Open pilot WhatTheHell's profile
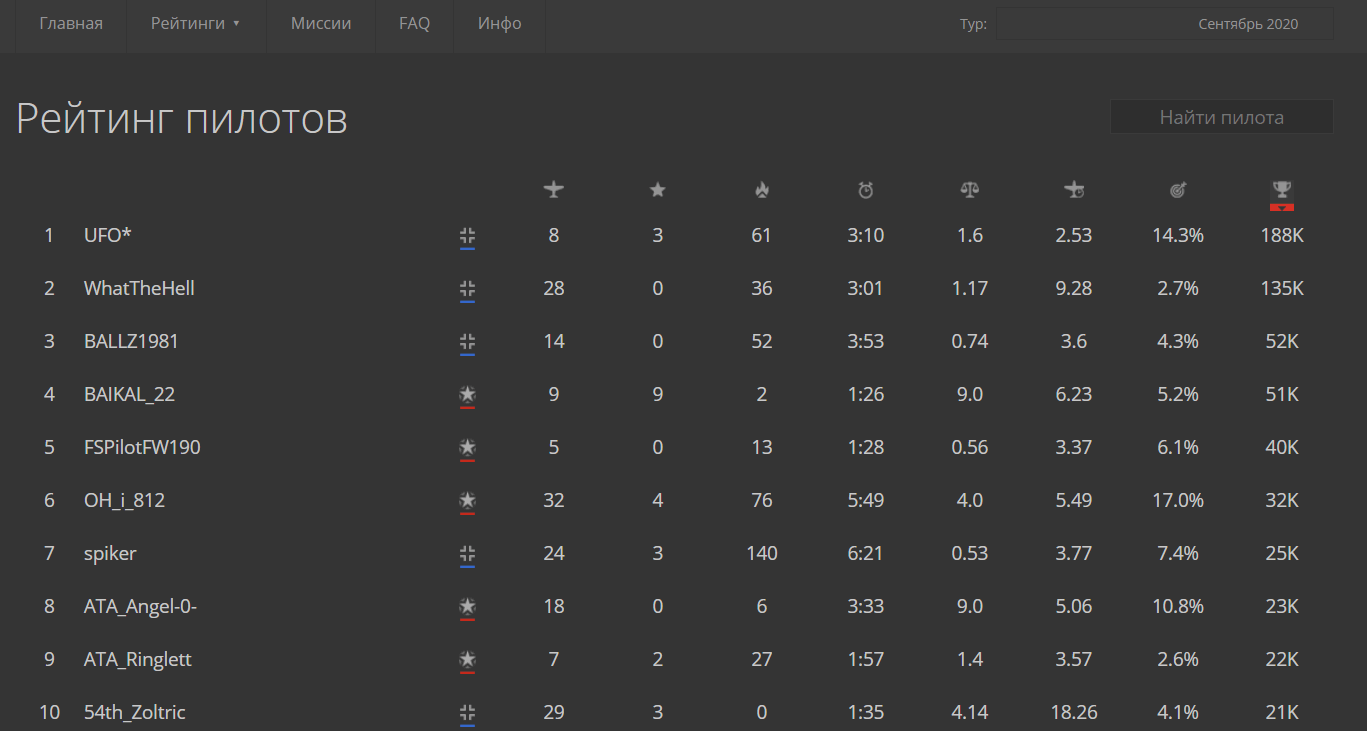Viewport: 1367px width, 731px height. [x=139, y=288]
